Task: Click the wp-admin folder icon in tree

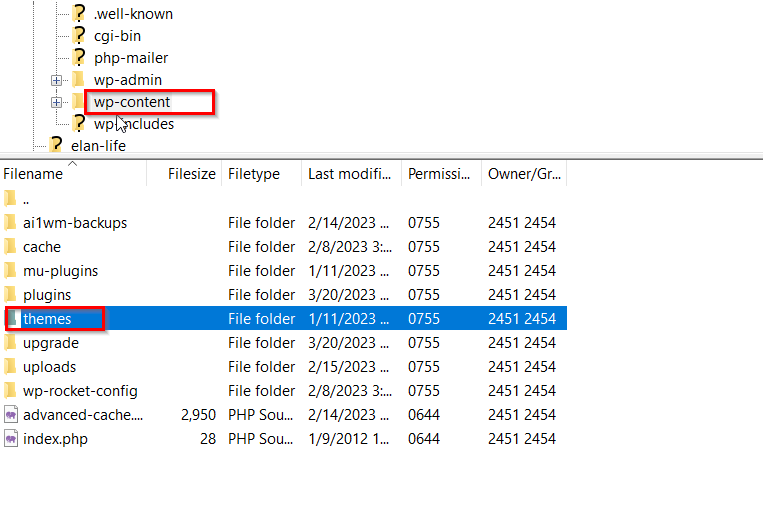Action: coord(78,79)
